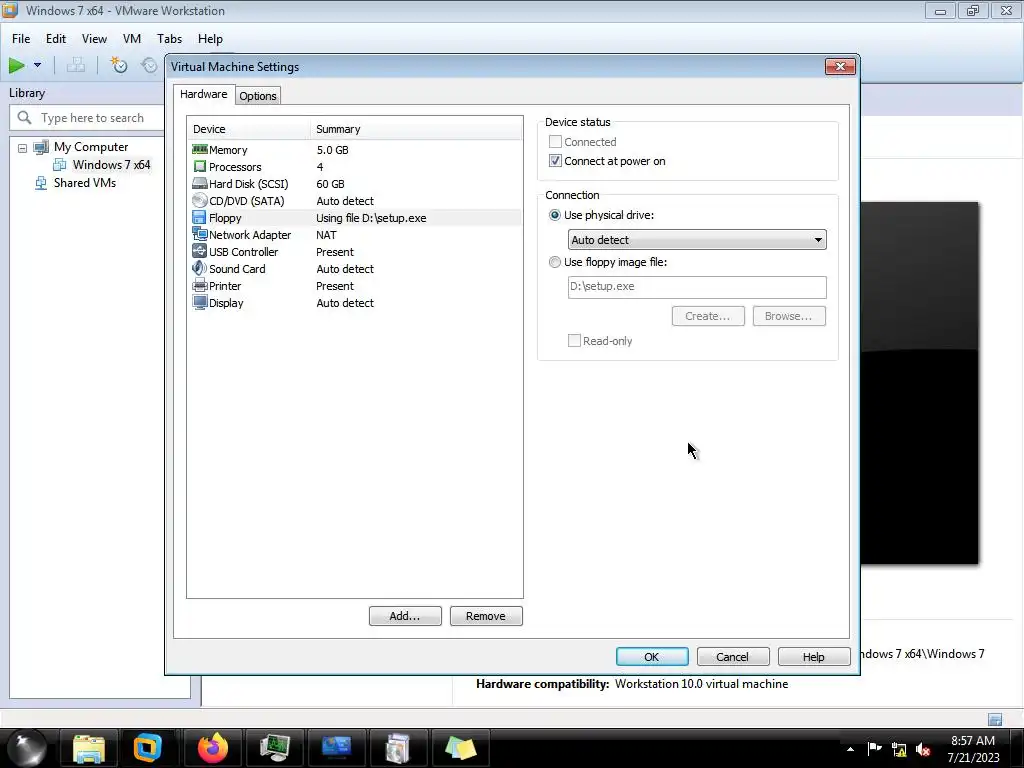The image size is (1024, 768).
Task: Click the snapshot clock toolbar icon
Action: click(118, 65)
